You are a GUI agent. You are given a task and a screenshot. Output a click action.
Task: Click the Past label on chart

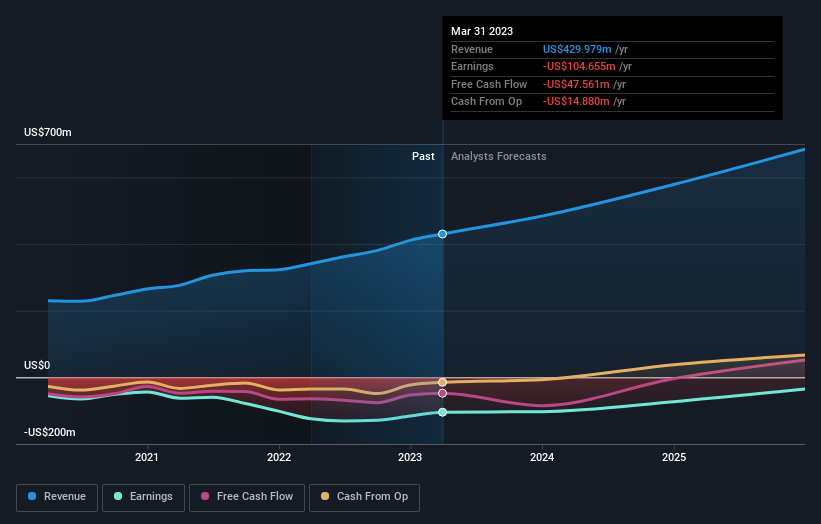point(423,157)
